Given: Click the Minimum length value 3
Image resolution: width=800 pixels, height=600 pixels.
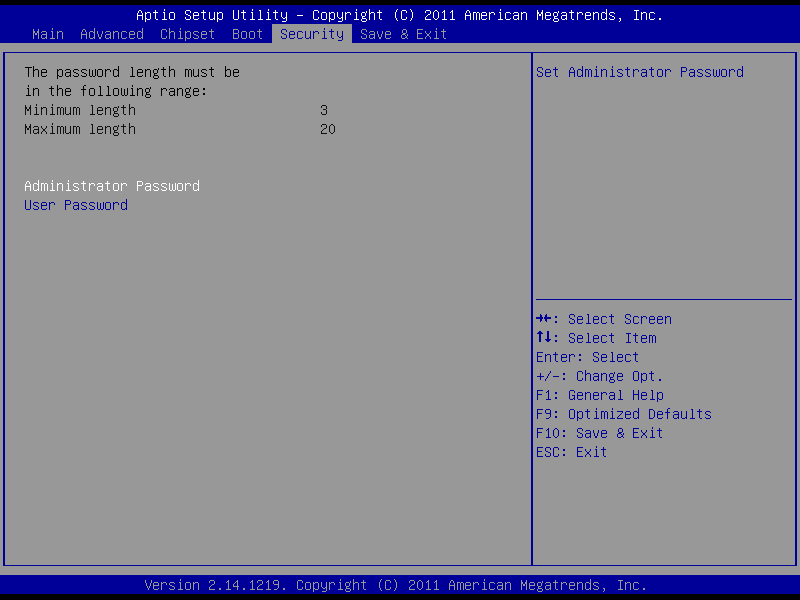Looking at the screenshot, I should pyautogui.click(x=324, y=110).
